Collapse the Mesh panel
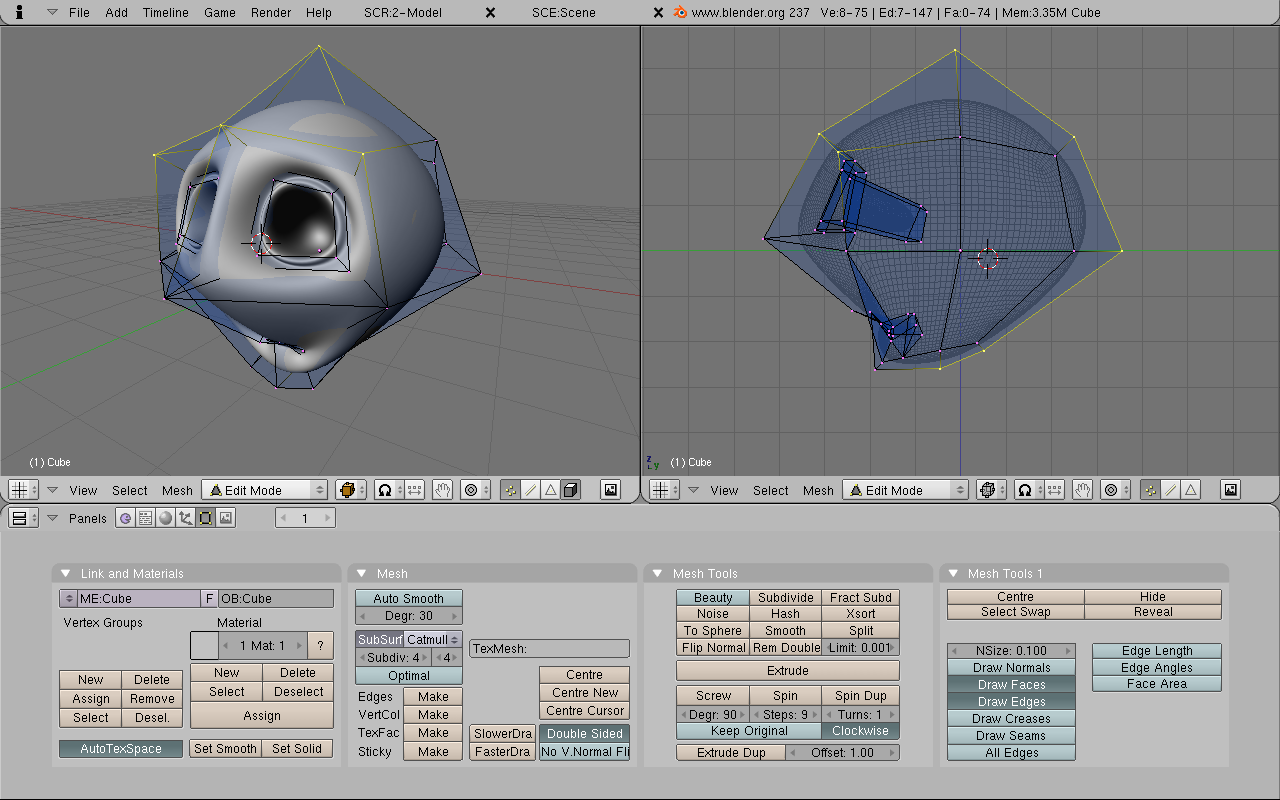Viewport: 1280px width, 800px height. [x=362, y=573]
